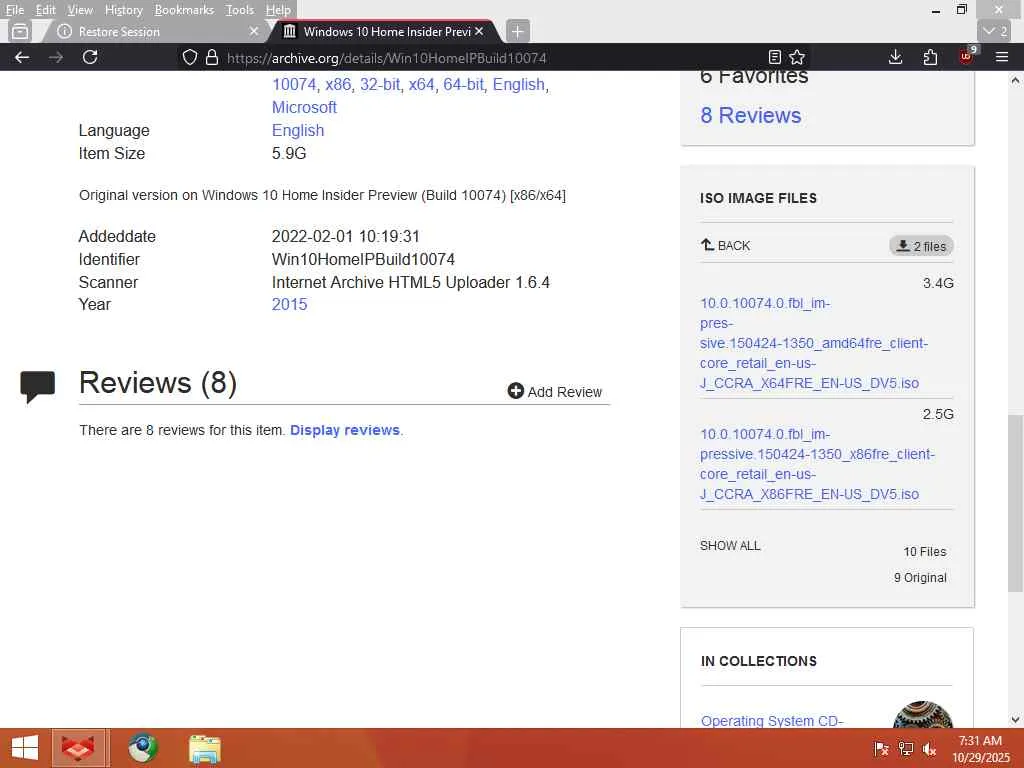Open the Operating System CD- collection link
Screen dimensions: 1024x768
(772, 720)
